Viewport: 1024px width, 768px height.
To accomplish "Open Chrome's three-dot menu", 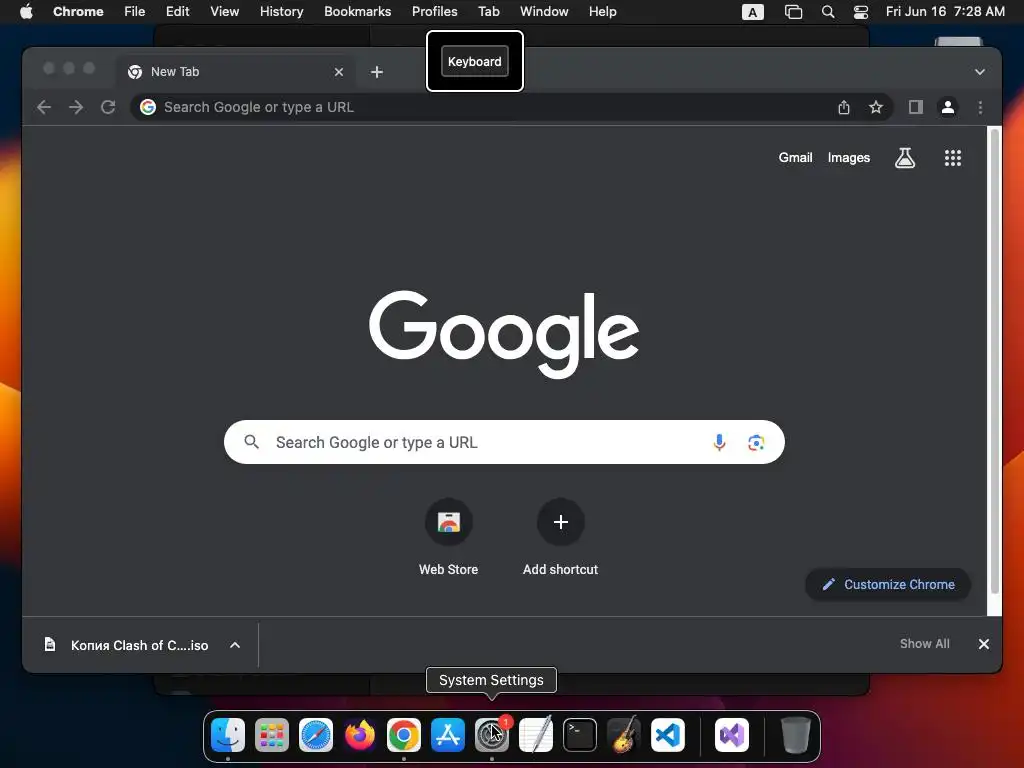I will pos(980,107).
